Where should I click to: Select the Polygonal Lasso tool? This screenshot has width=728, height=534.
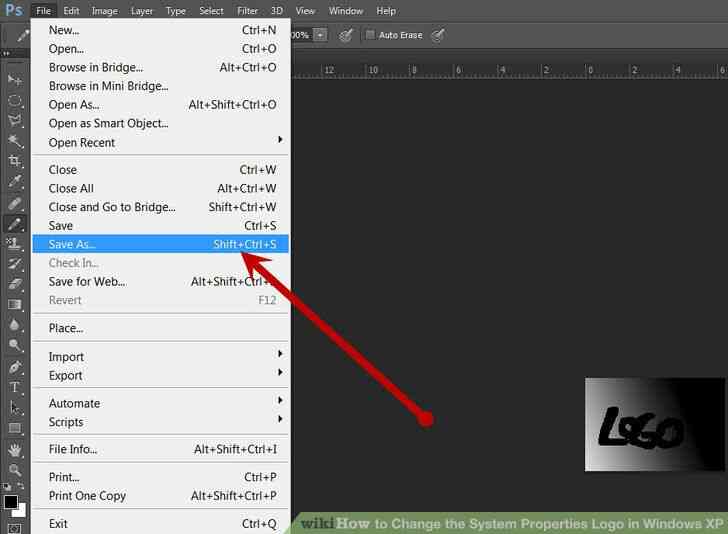click(x=15, y=121)
